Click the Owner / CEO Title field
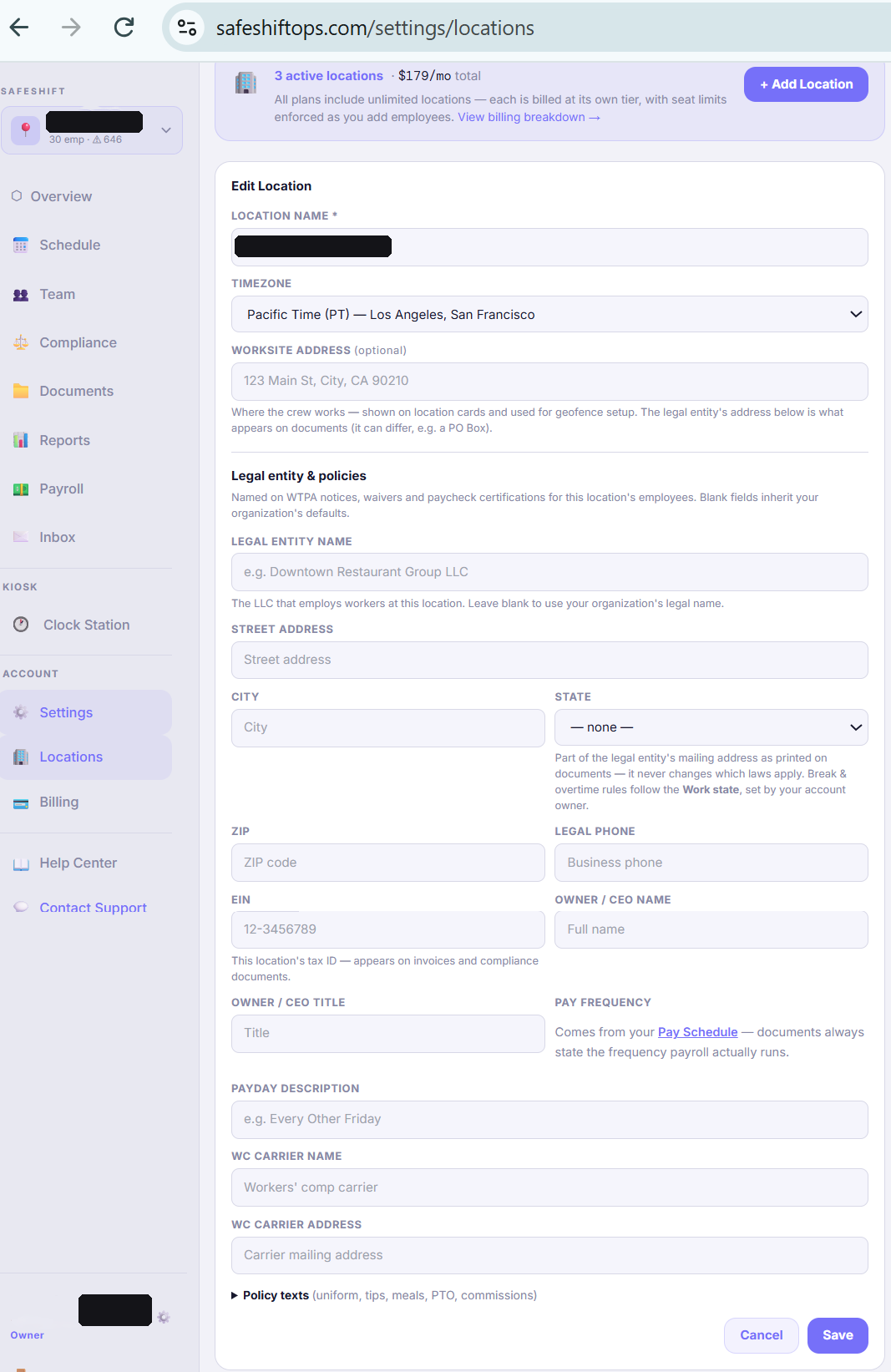 coord(388,1033)
